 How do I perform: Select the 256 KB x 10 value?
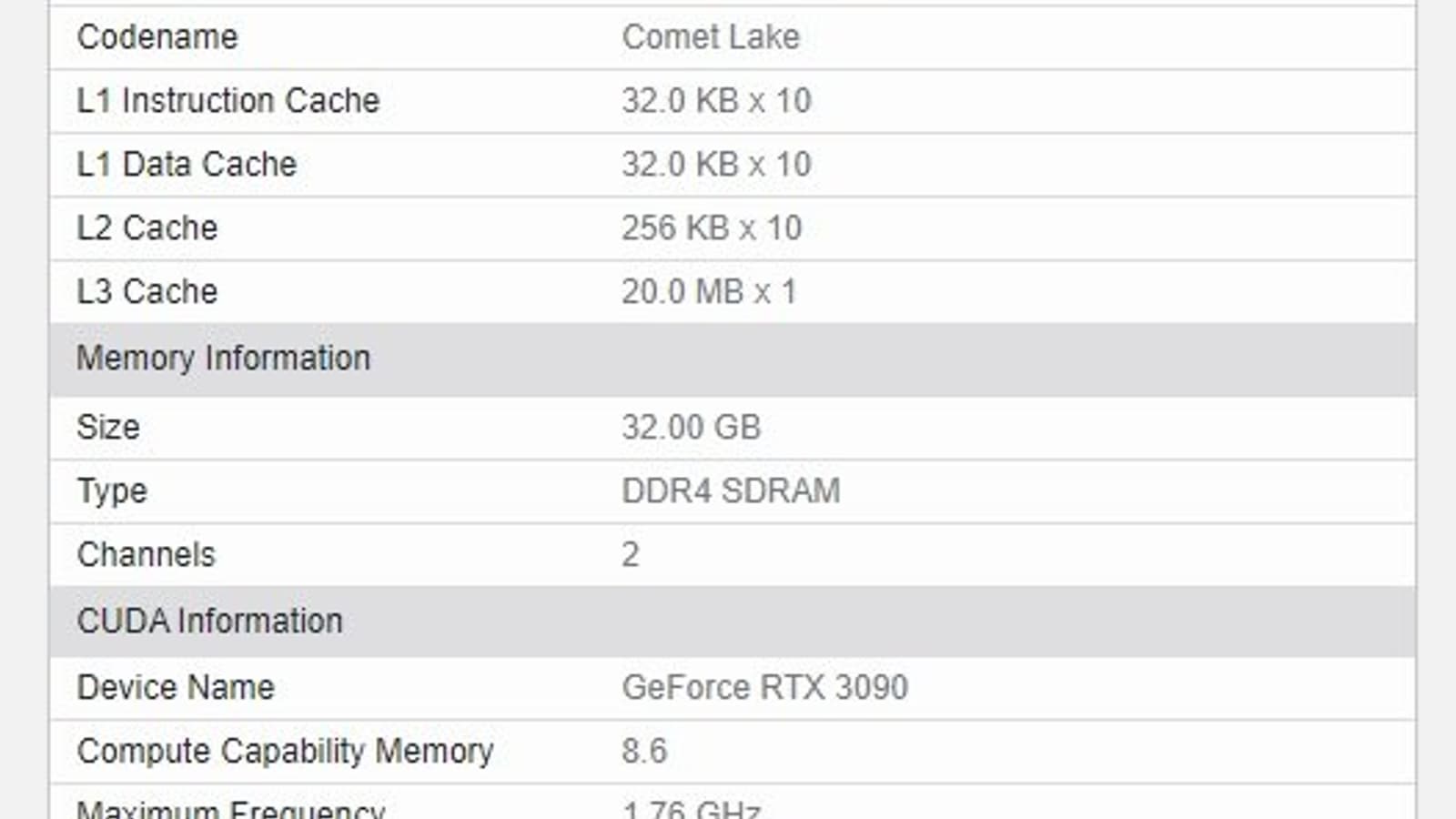712,228
